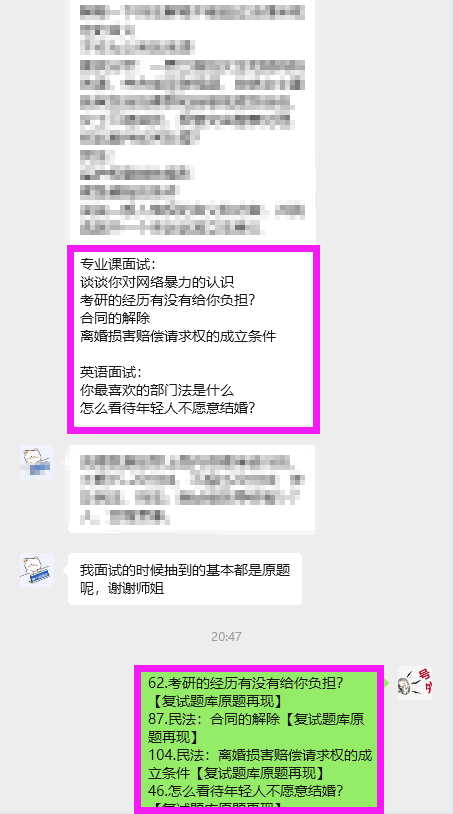Select the blurred message beside the first cat avatar
The image size is (453, 814).
(x=191, y=489)
